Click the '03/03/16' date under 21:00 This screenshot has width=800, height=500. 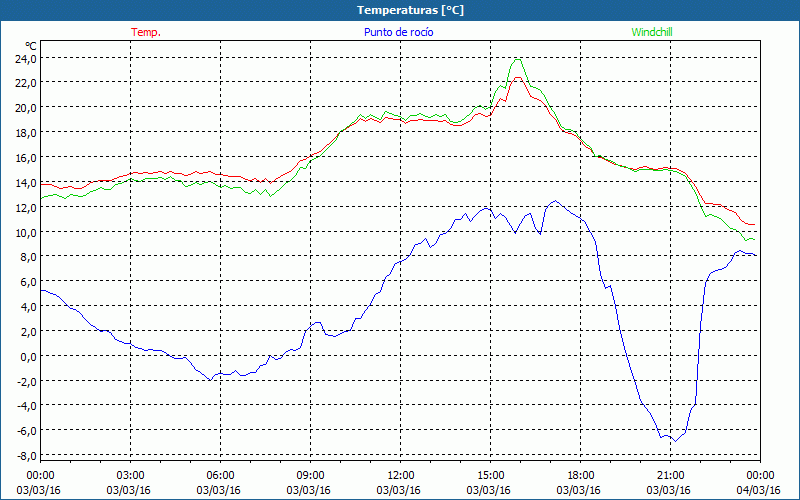pyautogui.click(x=668, y=490)
